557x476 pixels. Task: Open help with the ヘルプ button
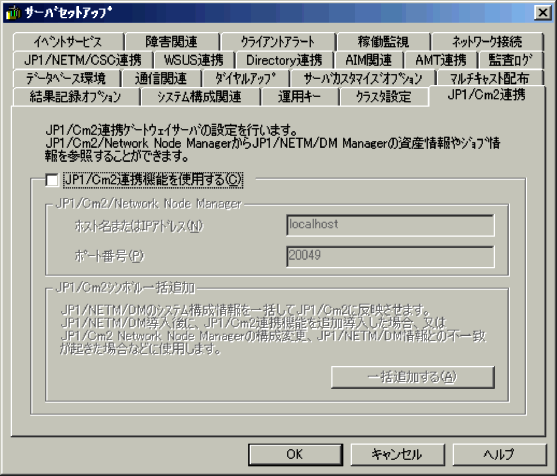(x=499, y=454)
